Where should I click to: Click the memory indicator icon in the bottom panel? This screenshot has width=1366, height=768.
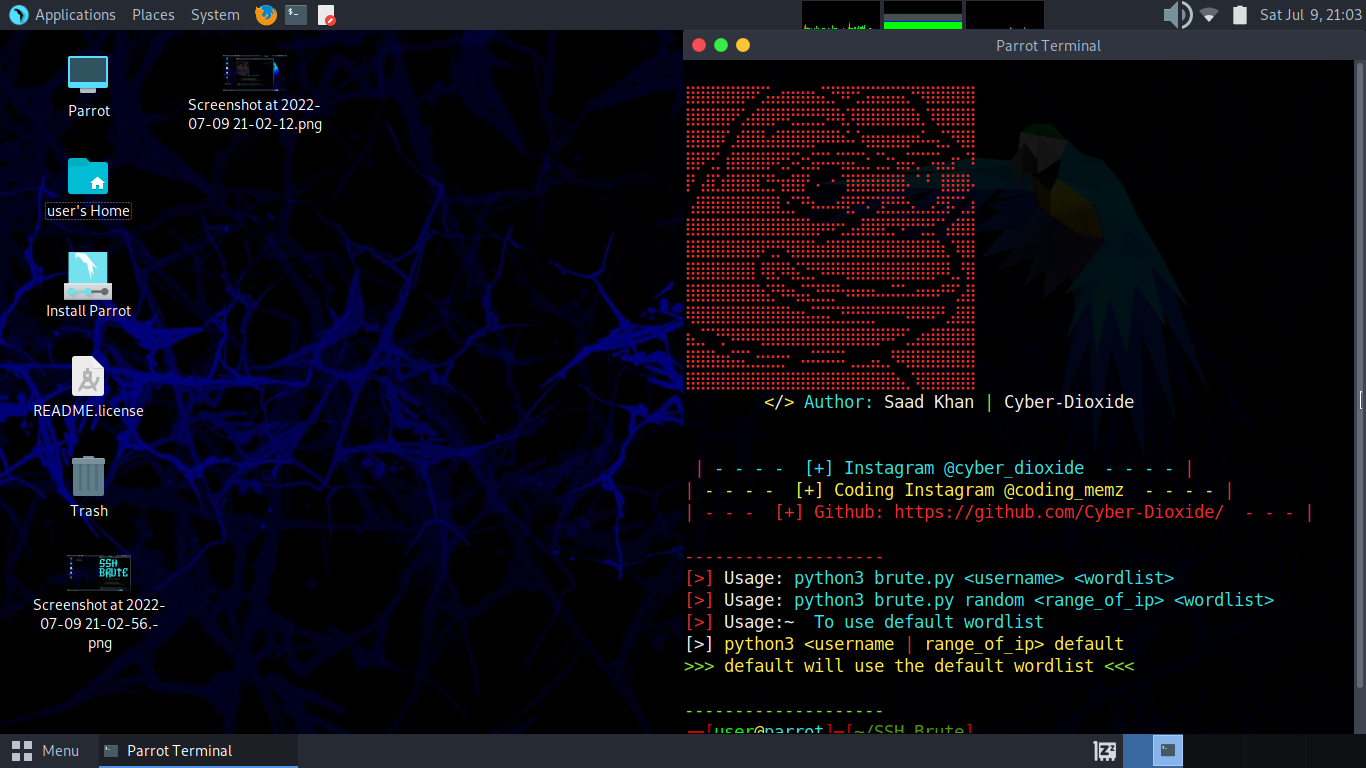pyautogui.click(x=1105, y=751)
